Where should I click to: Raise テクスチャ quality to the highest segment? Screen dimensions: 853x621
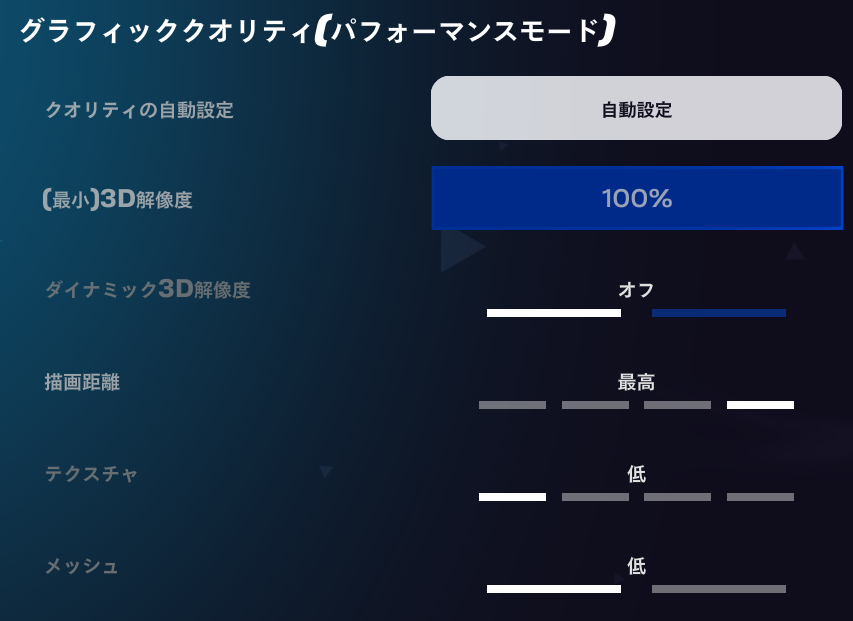click(x=760, y=496)
